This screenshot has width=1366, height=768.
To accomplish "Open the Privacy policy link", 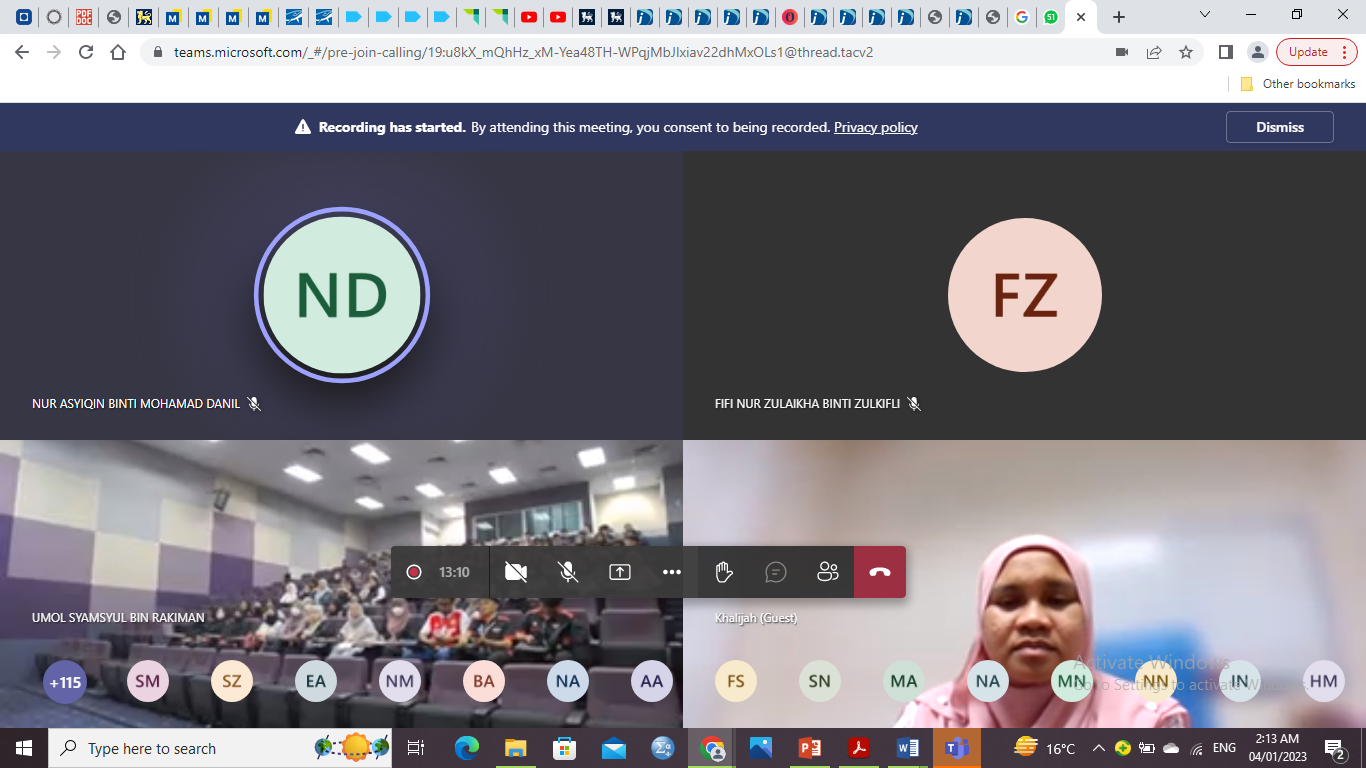I will (x=875, y=127).
